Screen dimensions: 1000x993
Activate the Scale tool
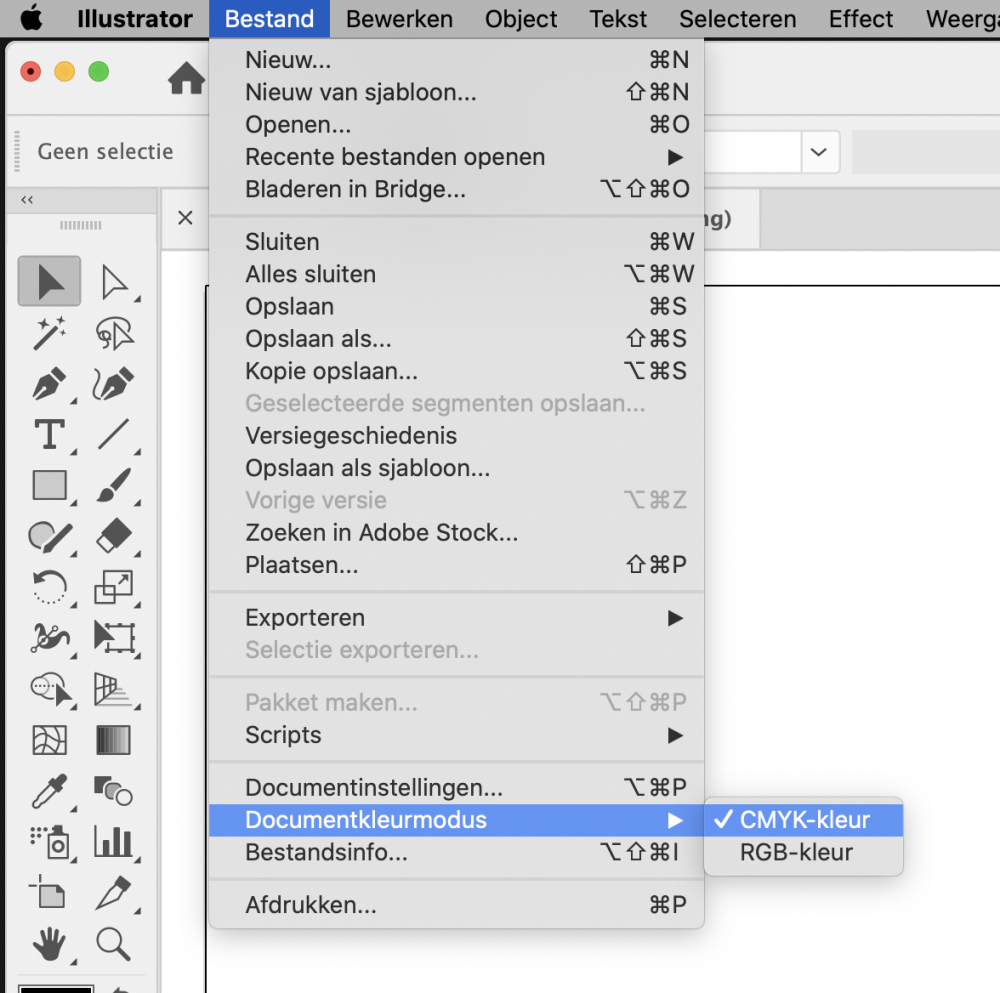(114, 587)
